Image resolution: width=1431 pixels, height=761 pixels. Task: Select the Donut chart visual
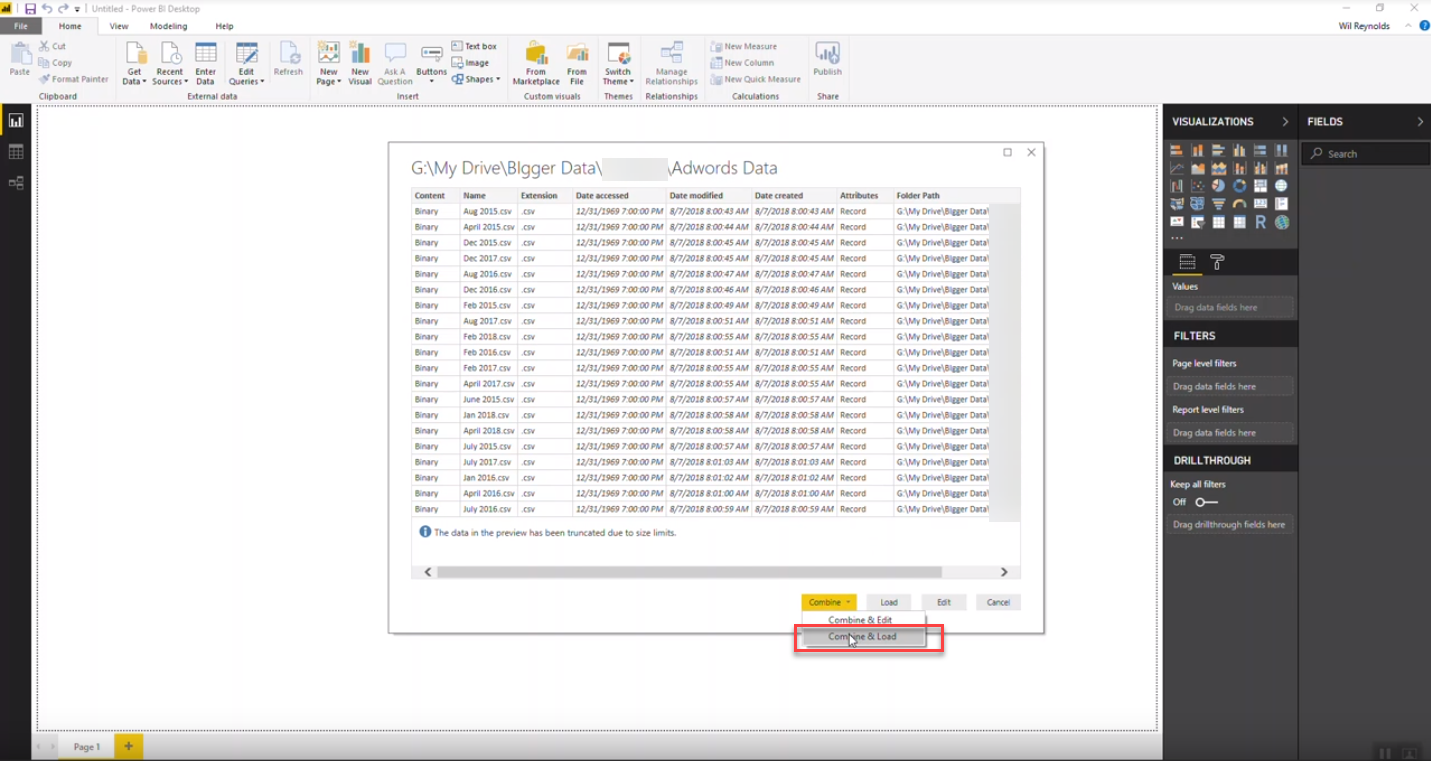tap(1239, 186)
